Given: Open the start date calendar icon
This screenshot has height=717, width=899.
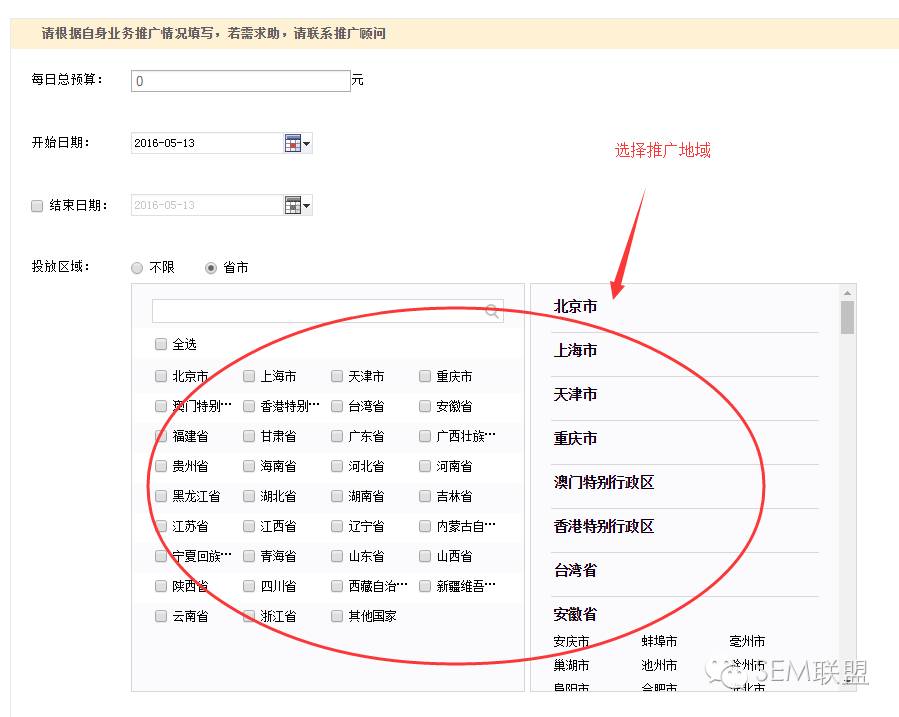Looking at the screenshot, I should pos(292,143).
